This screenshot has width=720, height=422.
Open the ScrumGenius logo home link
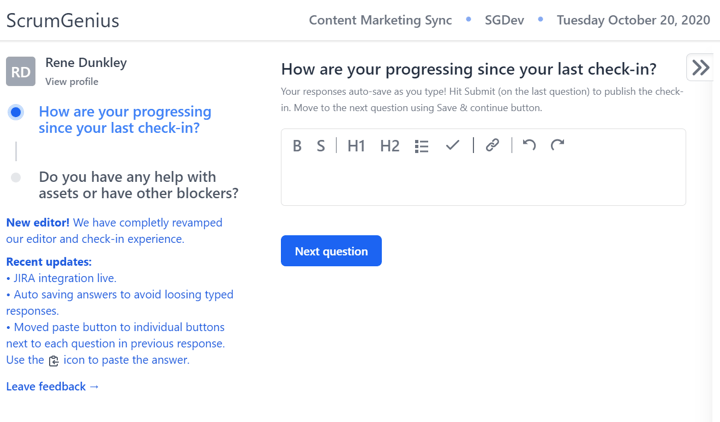(x=62, y=21)
